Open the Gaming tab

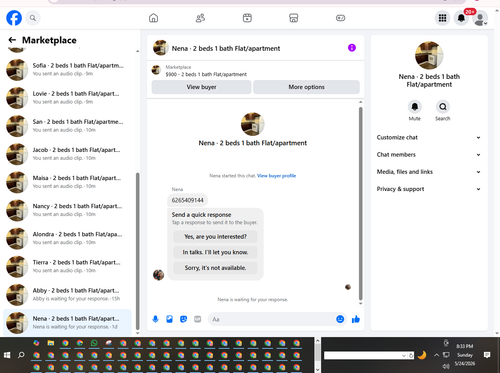[x=340, y=18]
